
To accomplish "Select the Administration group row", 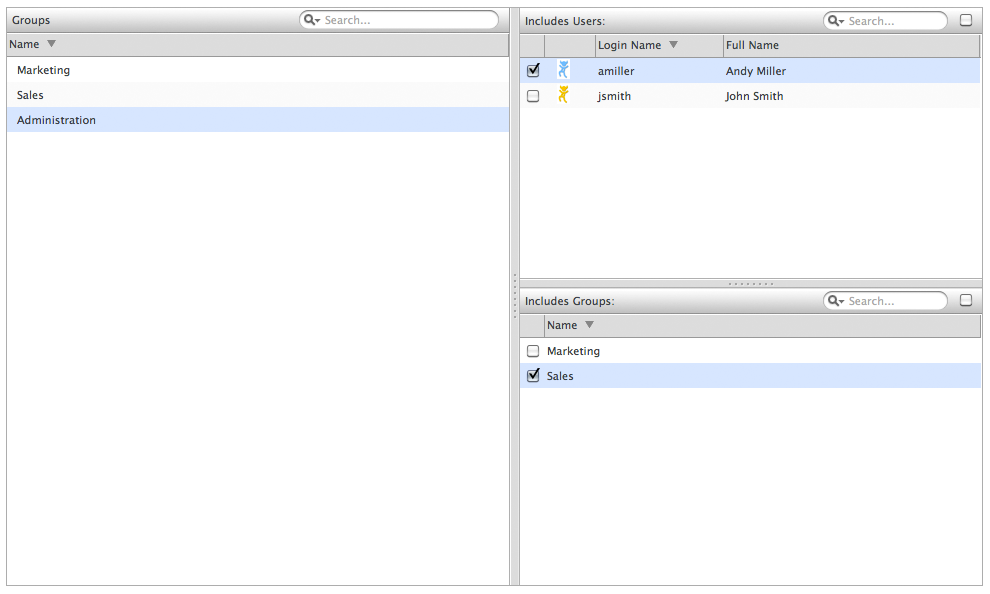I will coord(57,120).
